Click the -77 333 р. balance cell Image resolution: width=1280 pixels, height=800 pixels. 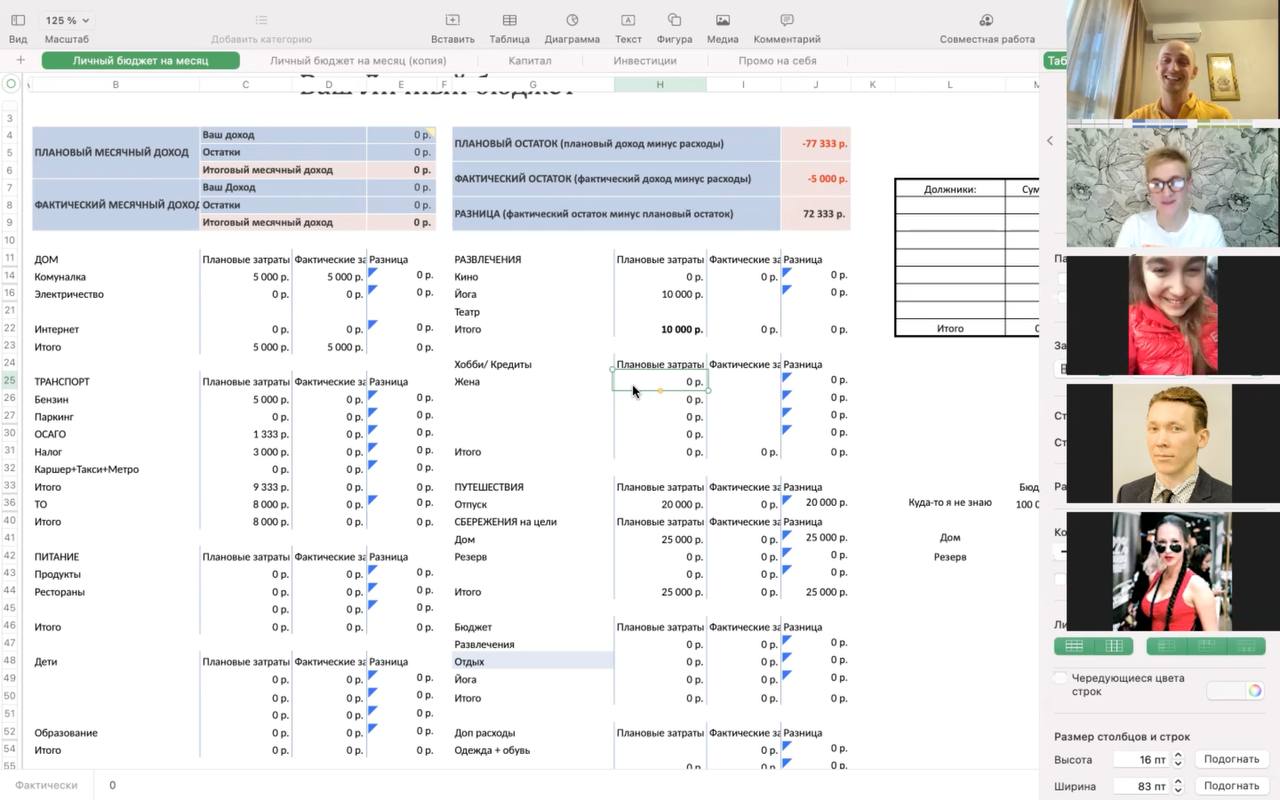[816, 143]
